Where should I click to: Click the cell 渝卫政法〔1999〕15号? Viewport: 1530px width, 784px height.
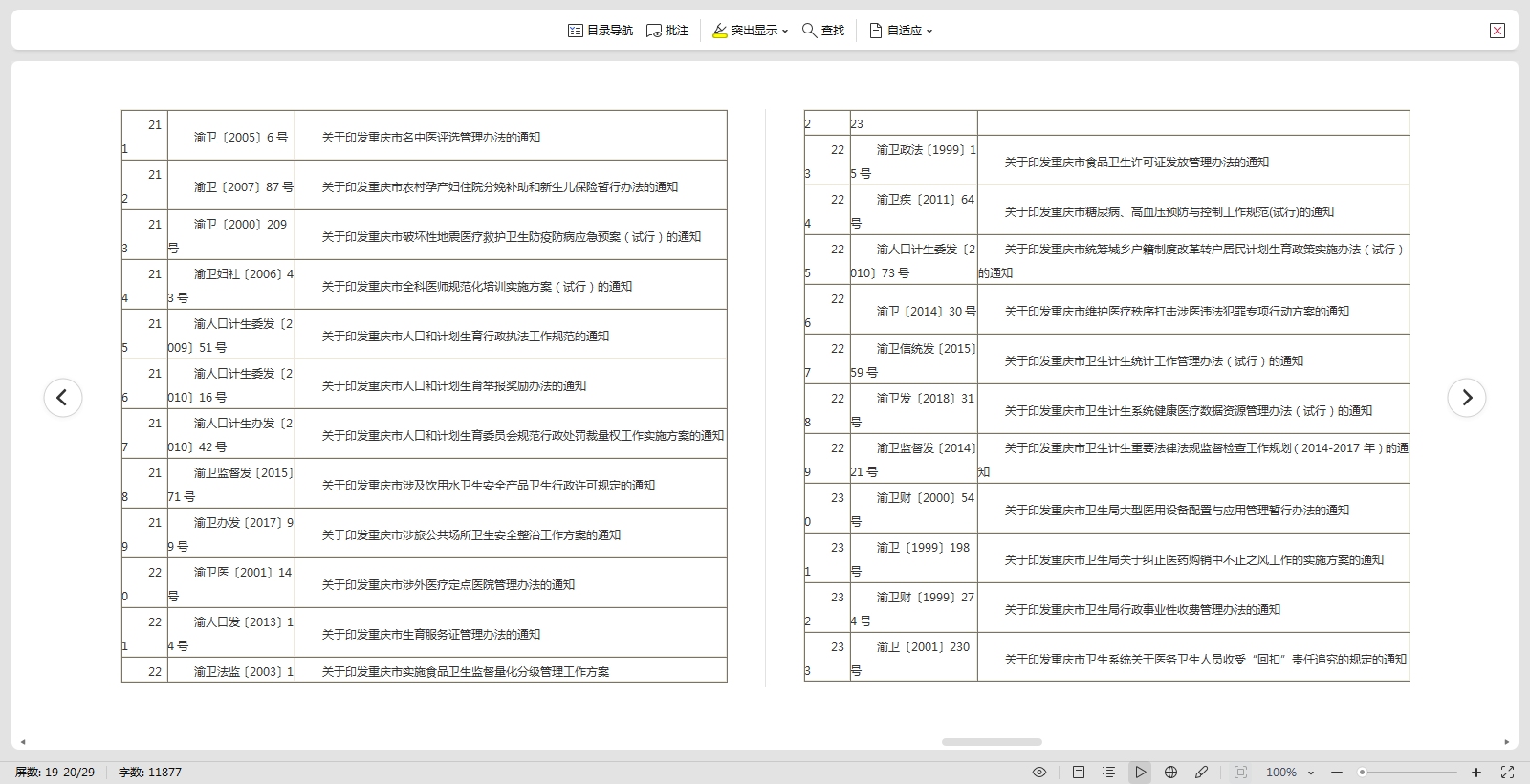coord(914,161)
